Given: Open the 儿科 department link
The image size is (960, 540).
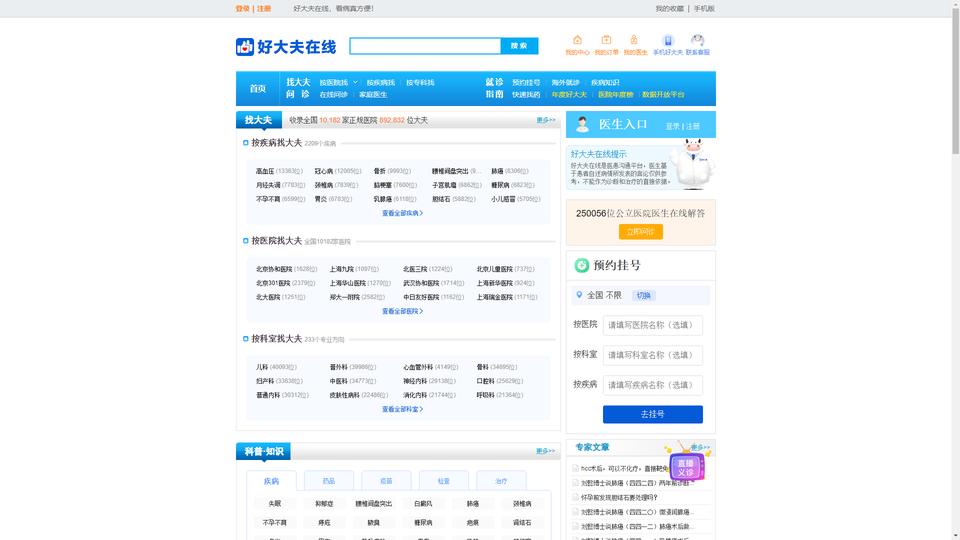Looking at the screenshot, I should click(x=262, y=367).
